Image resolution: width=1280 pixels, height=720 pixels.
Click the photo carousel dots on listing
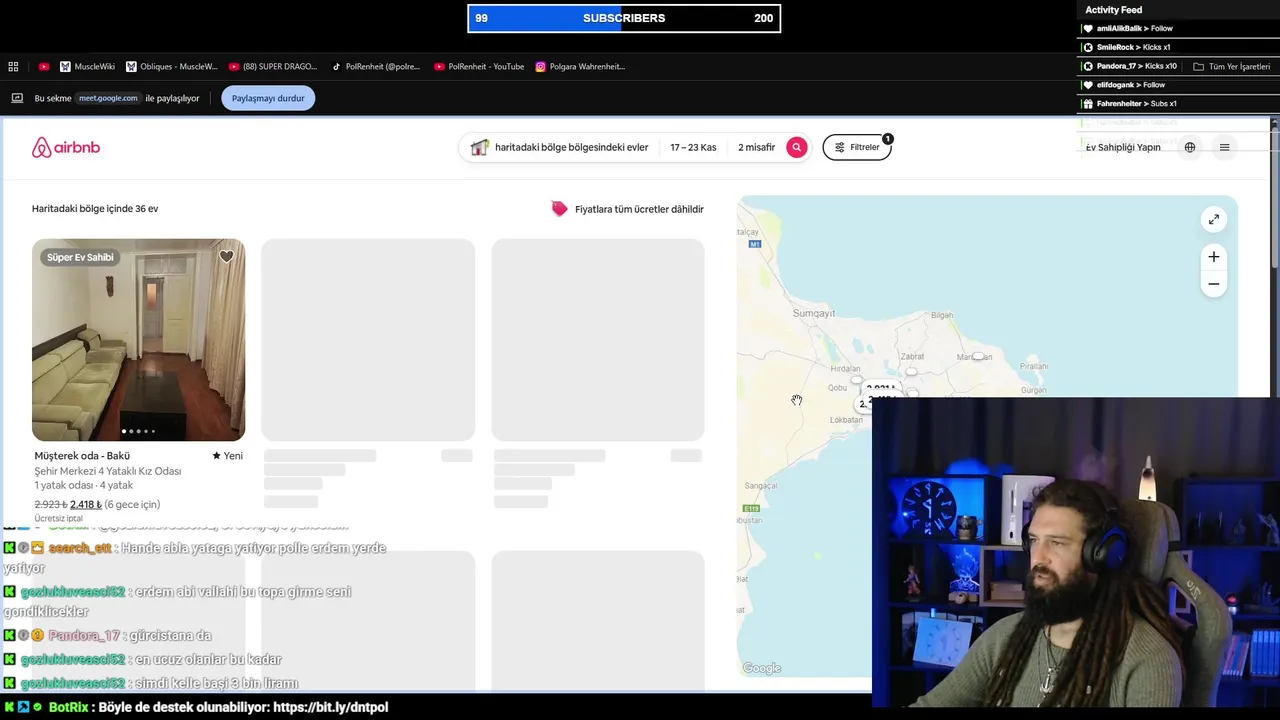138,431
